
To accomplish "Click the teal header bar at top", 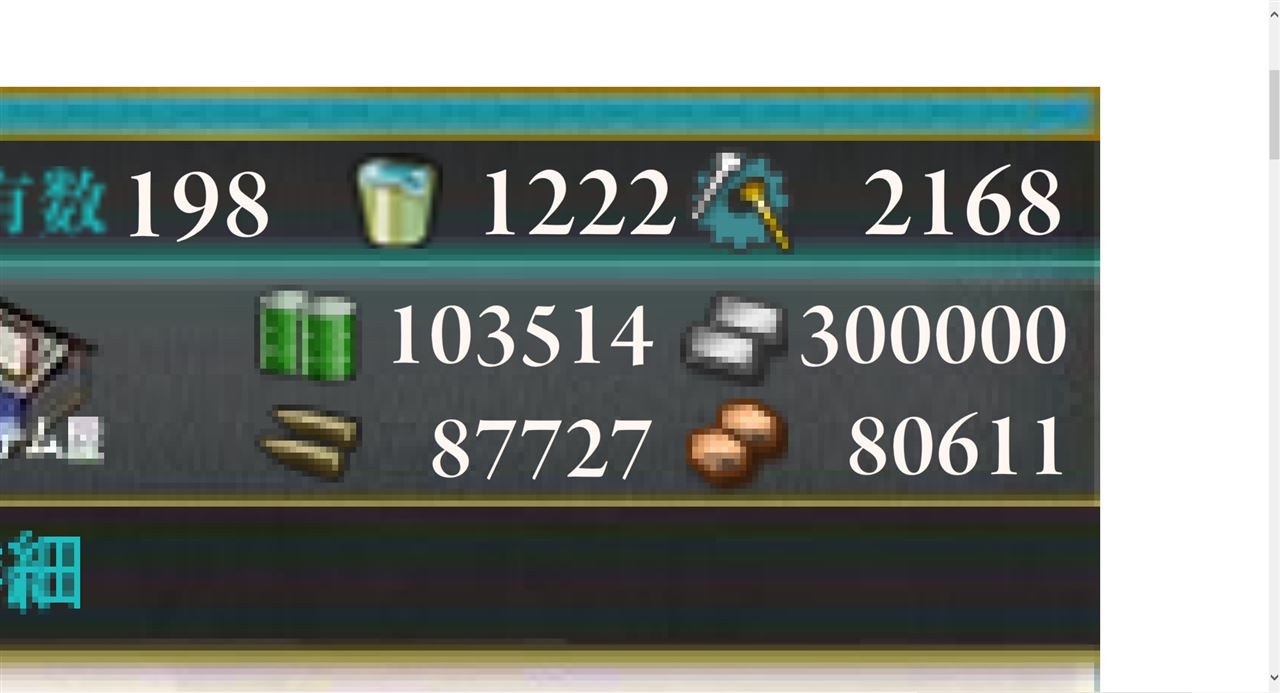I will [x=546, y=113].
